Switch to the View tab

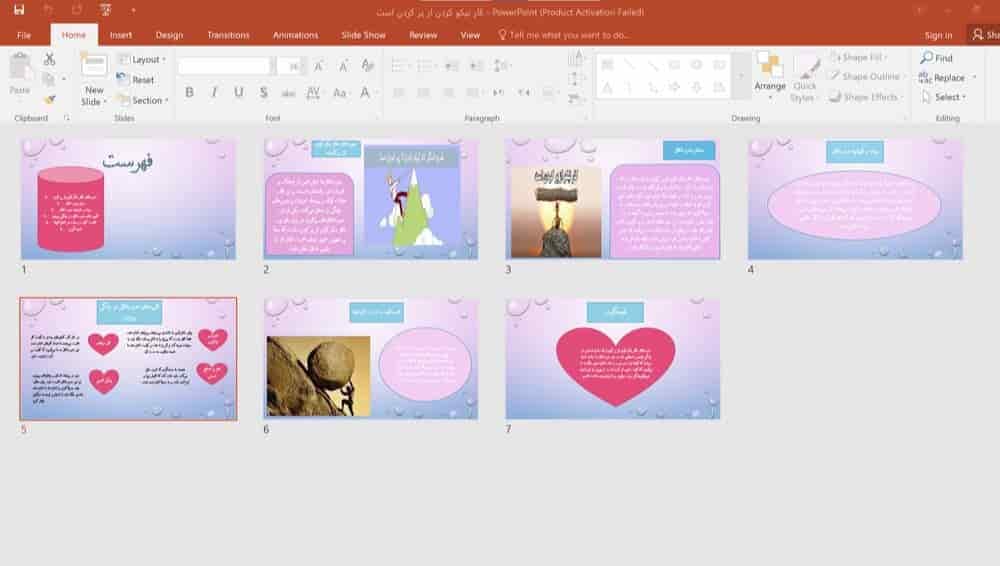pos(470,35)
